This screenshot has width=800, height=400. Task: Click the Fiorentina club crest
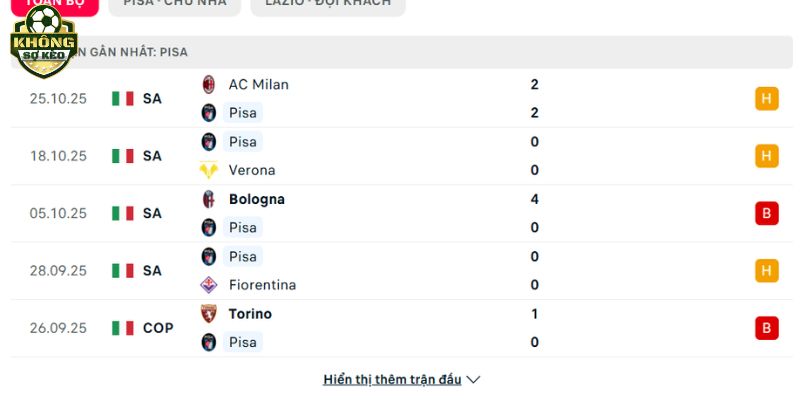coord(209,285)
